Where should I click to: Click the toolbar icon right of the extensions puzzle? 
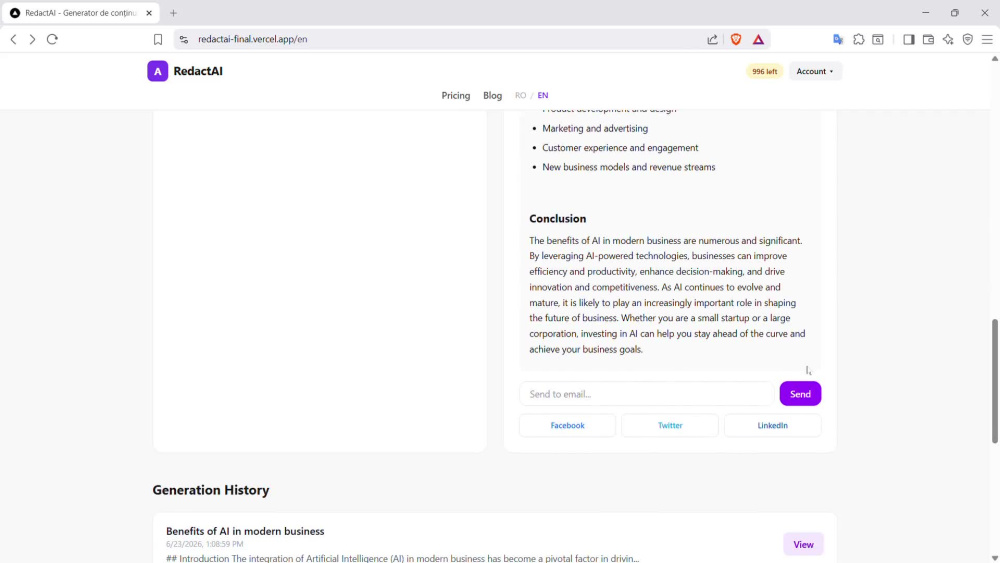tap(878, 39)
